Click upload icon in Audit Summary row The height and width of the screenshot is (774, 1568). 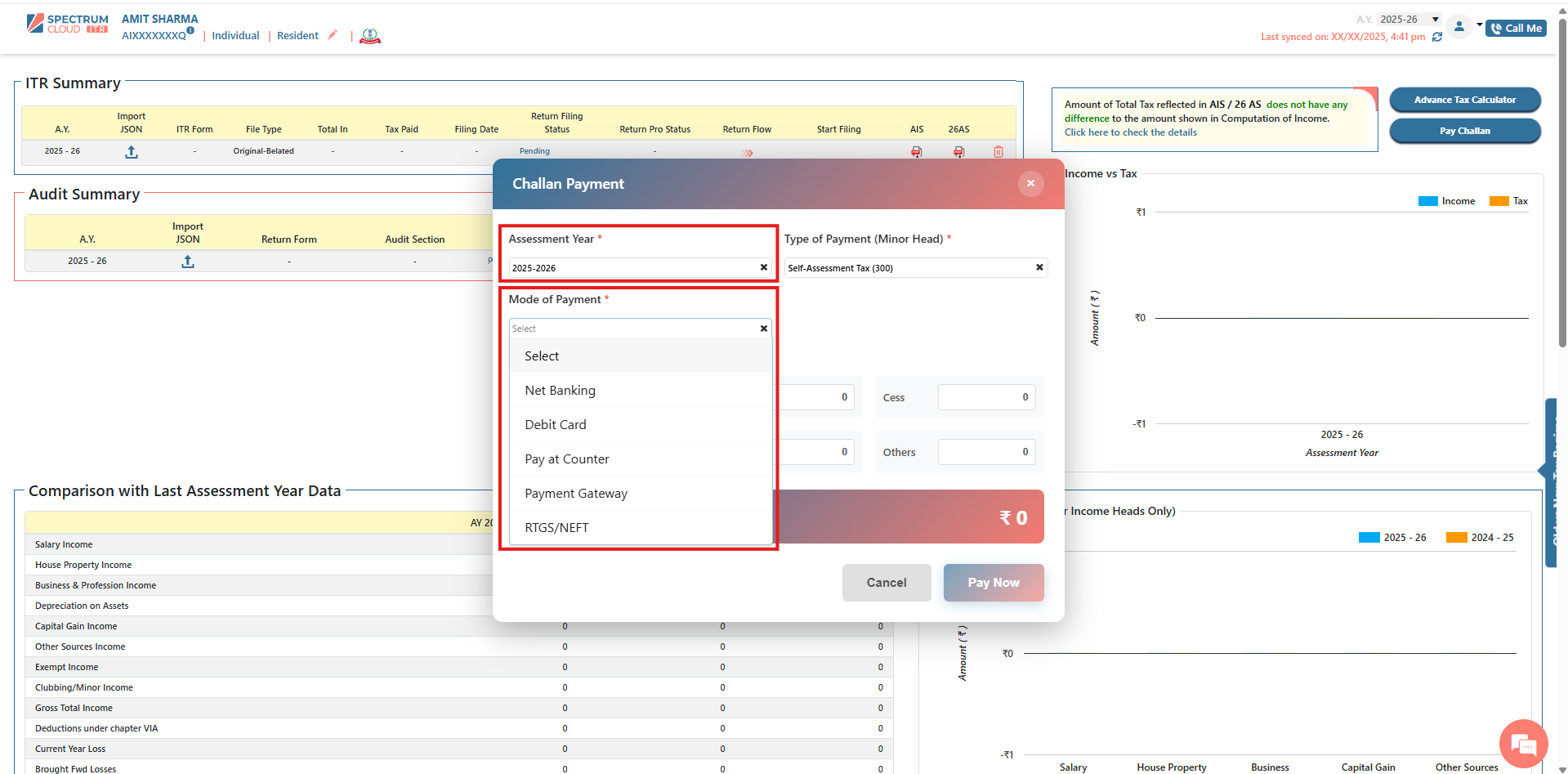187,262
